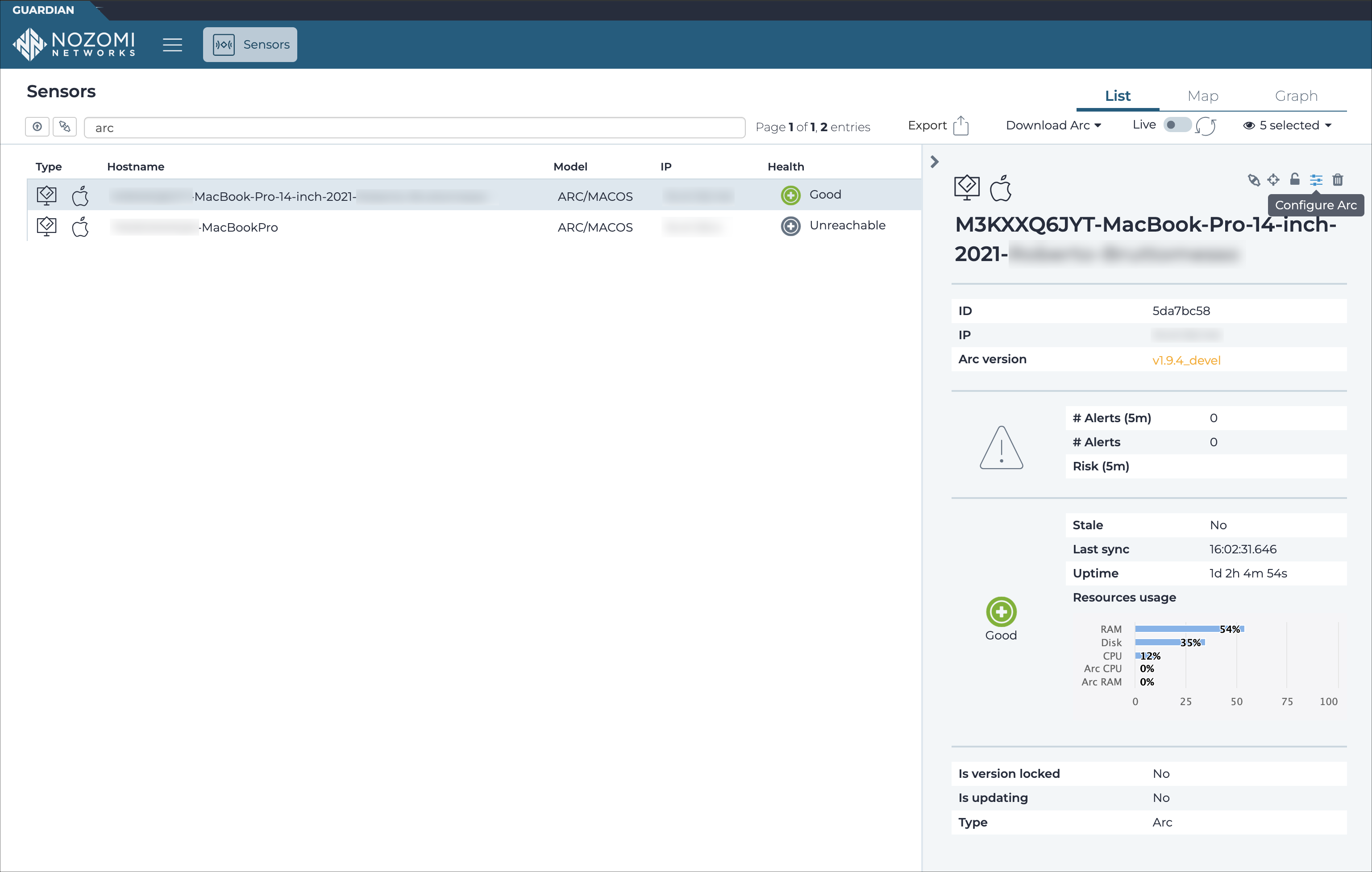Click the crosshair target icon in details panel
This screenshot has width=1372, height=872.
click(1273, 180)
